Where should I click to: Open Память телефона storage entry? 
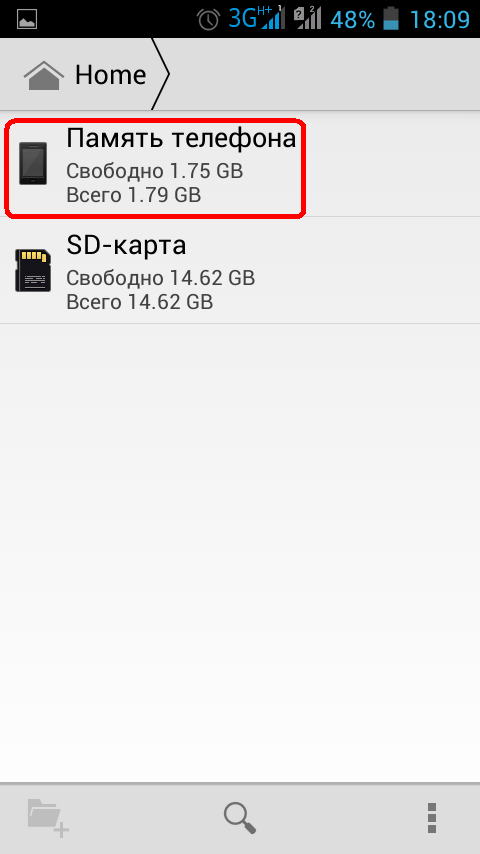(x=240, y=164)
